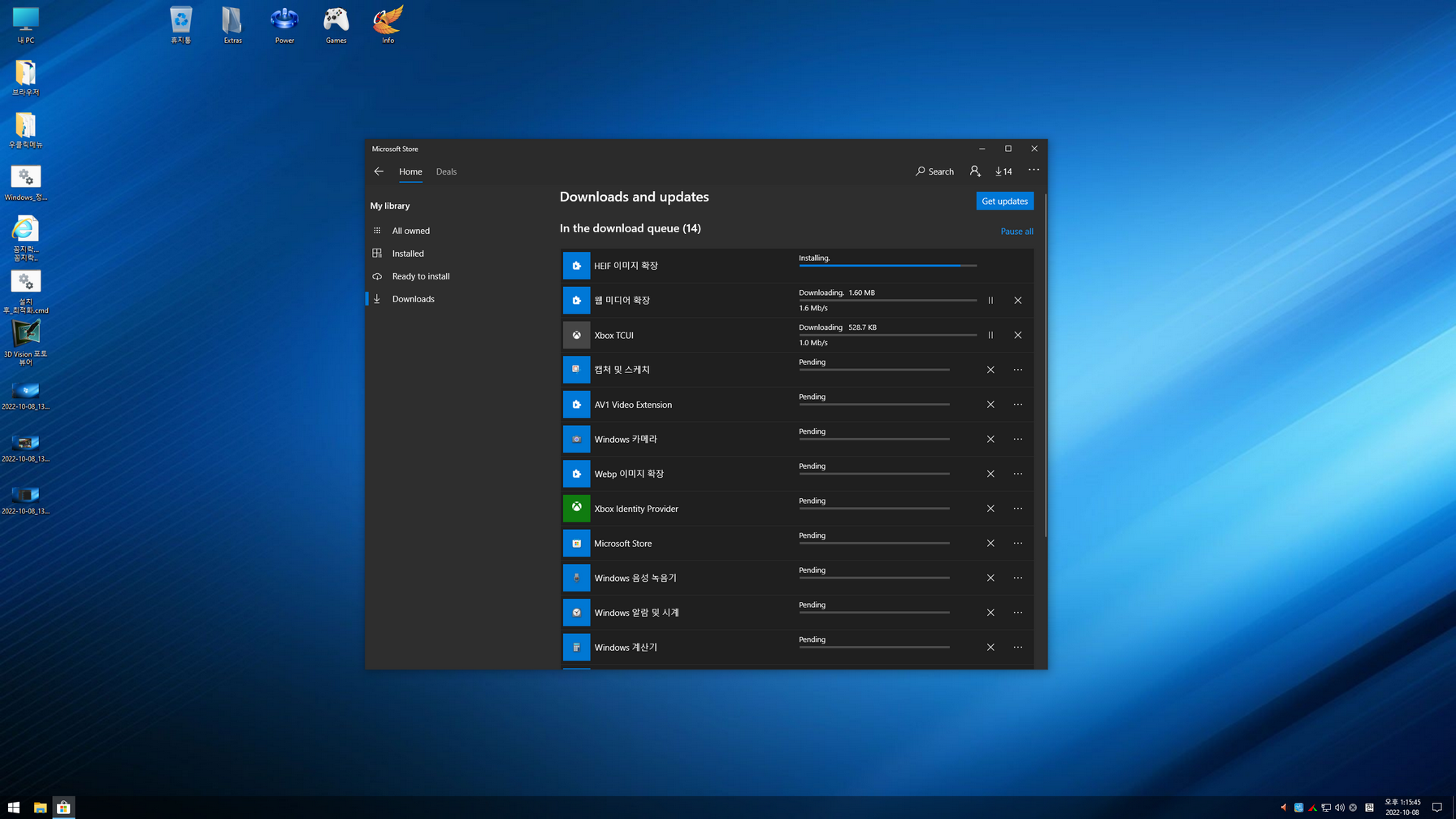The height and width of the screenshot is (819, 1456).
Task: Cancel the Microsoft Store app update
Action: (x=990, y=544)
